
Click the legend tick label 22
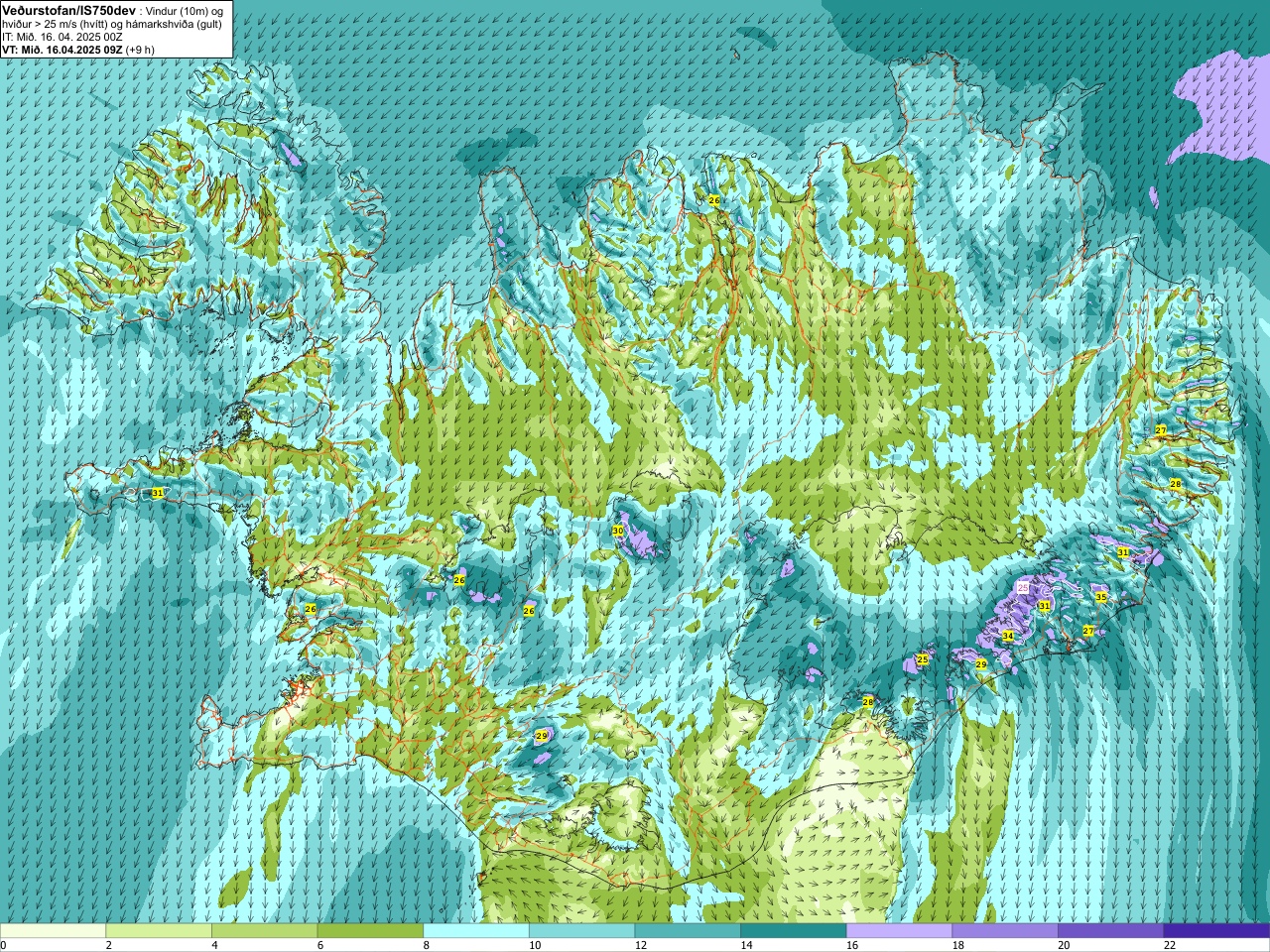1171,945
